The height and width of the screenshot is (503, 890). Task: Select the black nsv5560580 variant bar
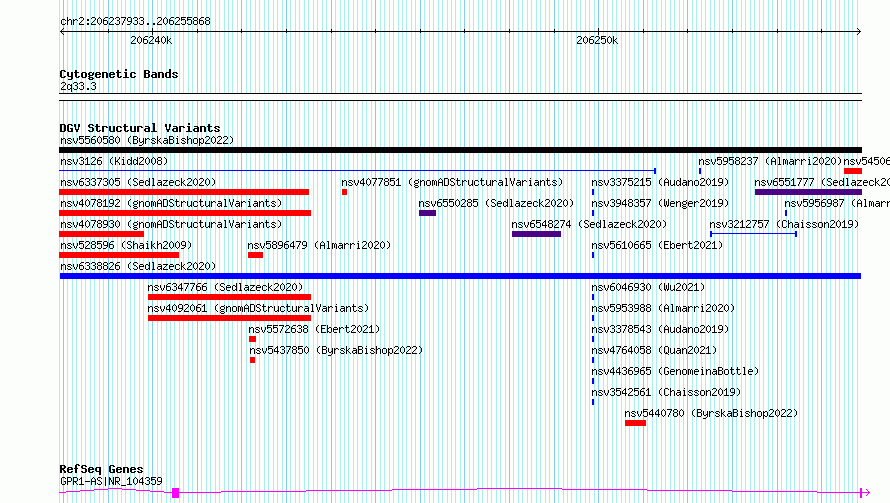pyautogui.click(x=460, y=150)
